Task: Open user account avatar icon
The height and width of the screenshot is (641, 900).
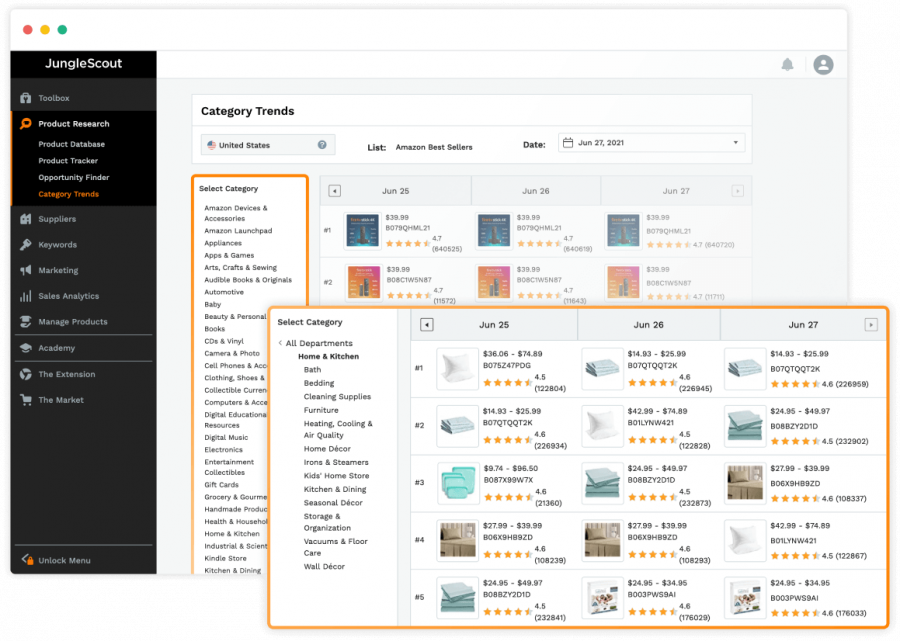Action: coord(823,64)
